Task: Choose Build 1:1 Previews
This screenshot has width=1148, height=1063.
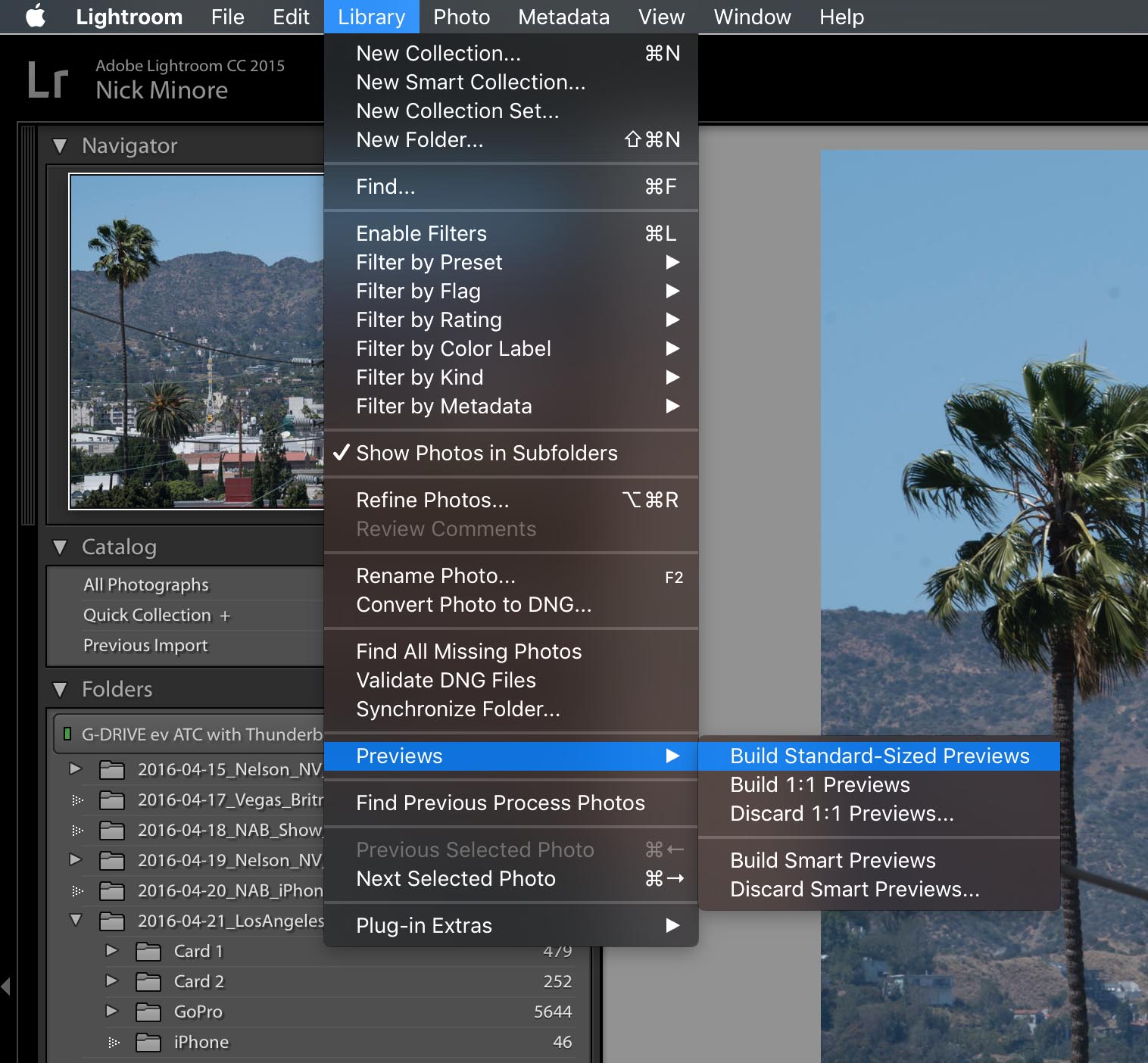Action: pos(879,784)
